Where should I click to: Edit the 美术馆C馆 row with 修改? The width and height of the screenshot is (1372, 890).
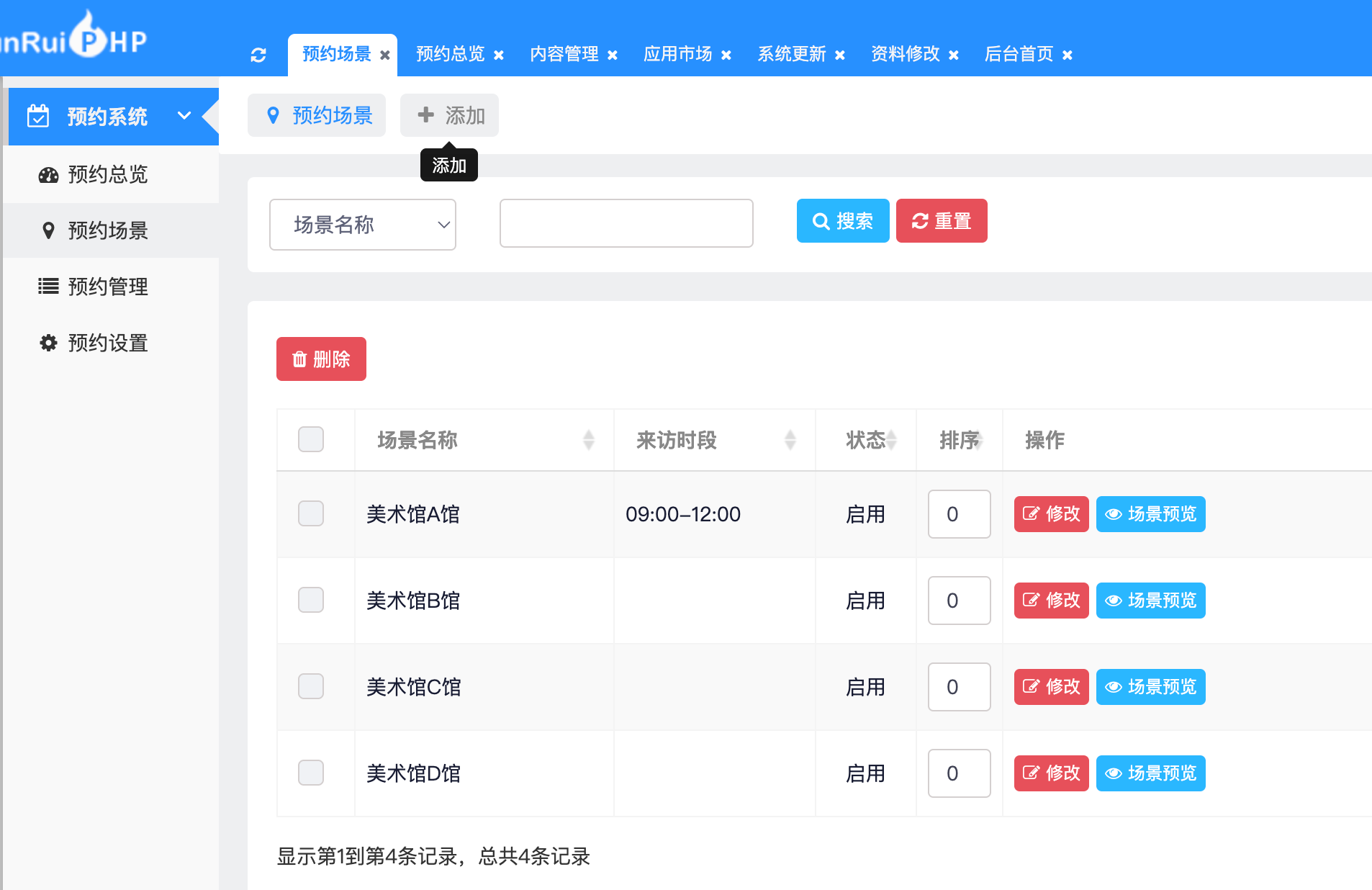tap(1051, 687)
